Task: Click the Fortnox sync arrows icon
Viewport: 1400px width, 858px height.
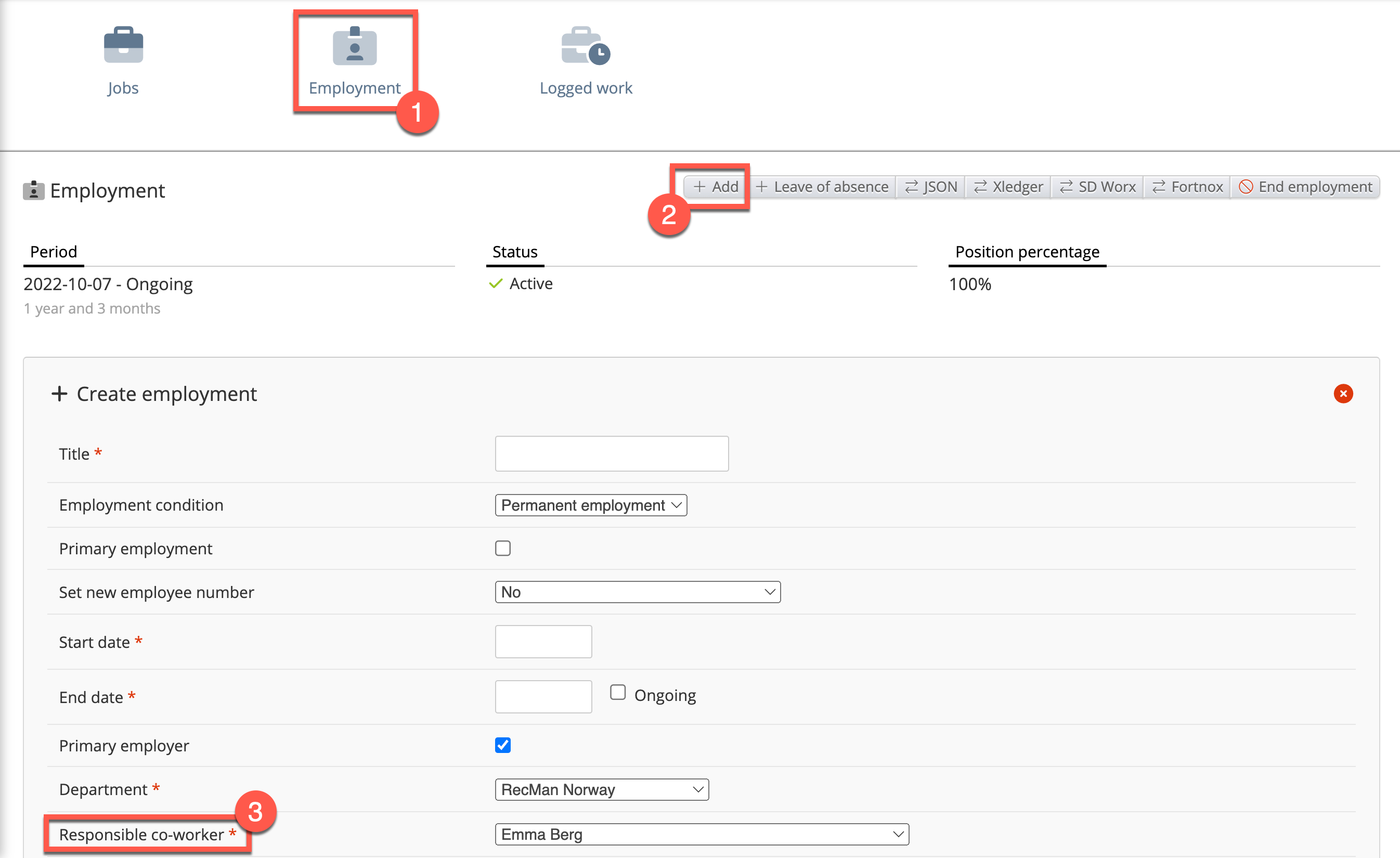Action: tap(1159, 186)
